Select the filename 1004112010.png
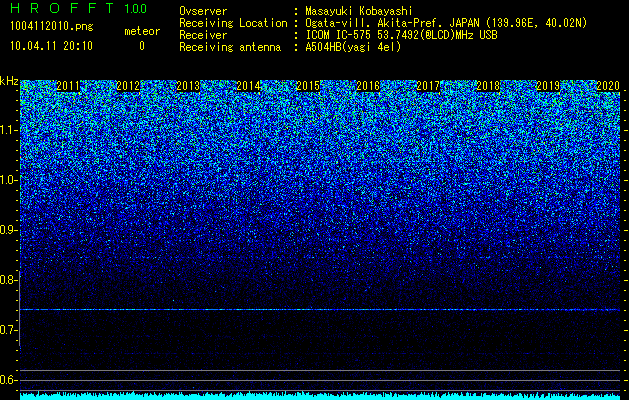 [x=52, y=27]
